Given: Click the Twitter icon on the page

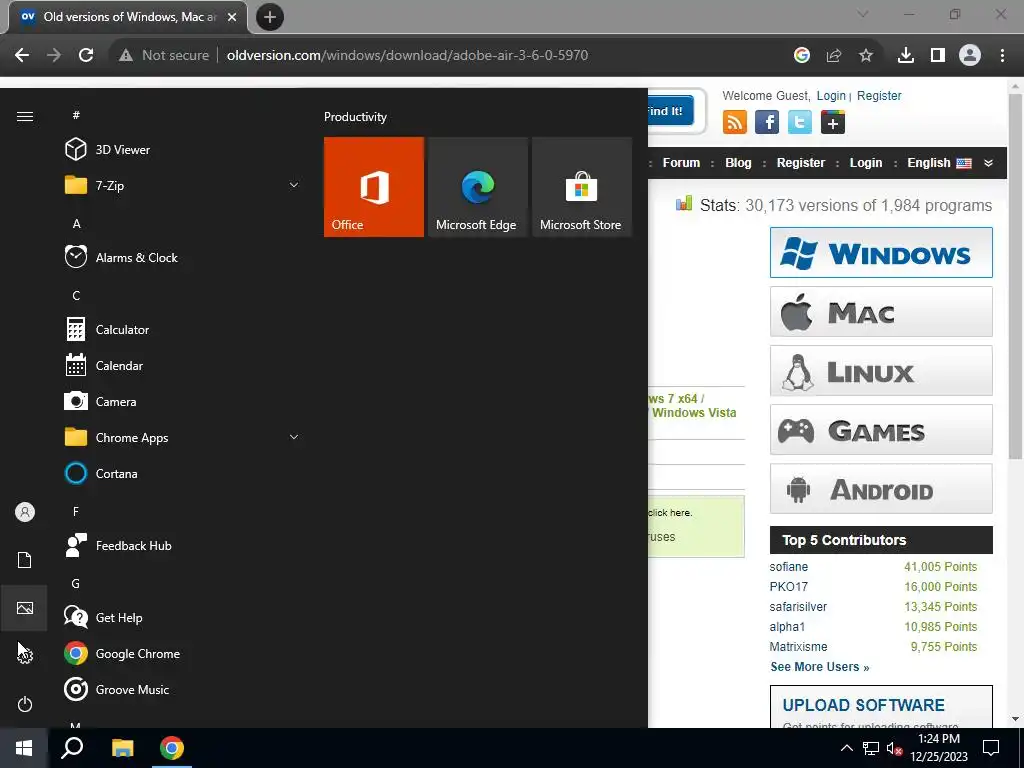Looking at the screenshot, I should click(799, 122).
